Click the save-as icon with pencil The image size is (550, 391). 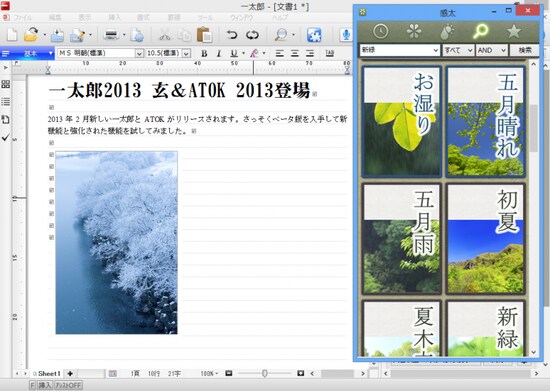tap(78, 35)
